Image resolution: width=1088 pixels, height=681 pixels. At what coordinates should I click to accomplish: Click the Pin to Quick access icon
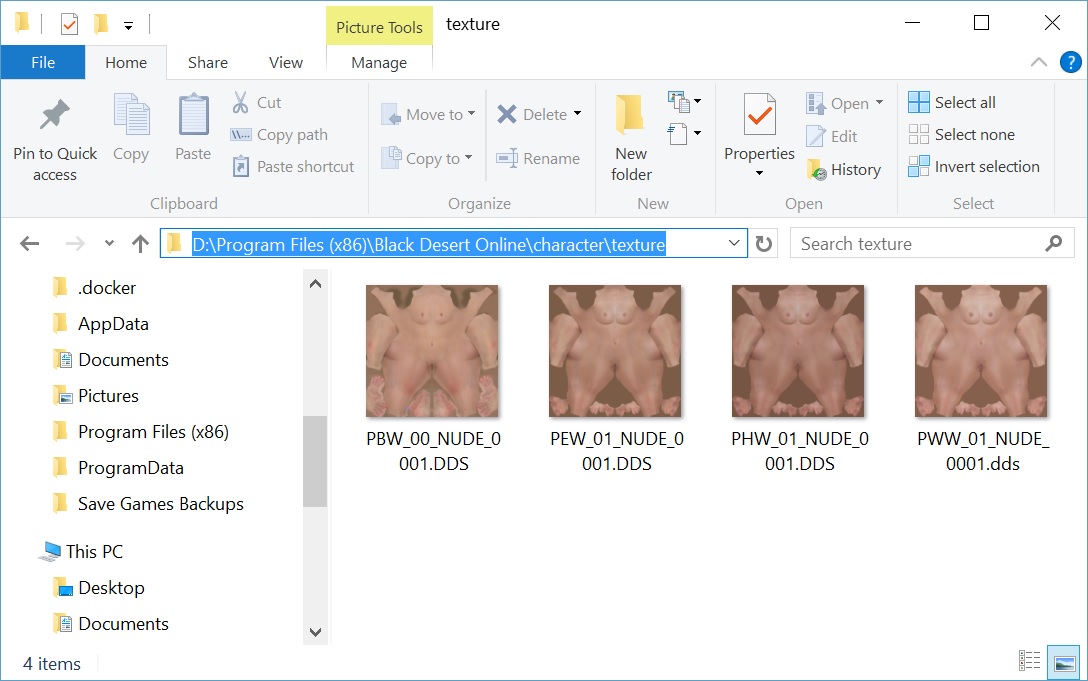pyautogui.click(x=54, y=128)
